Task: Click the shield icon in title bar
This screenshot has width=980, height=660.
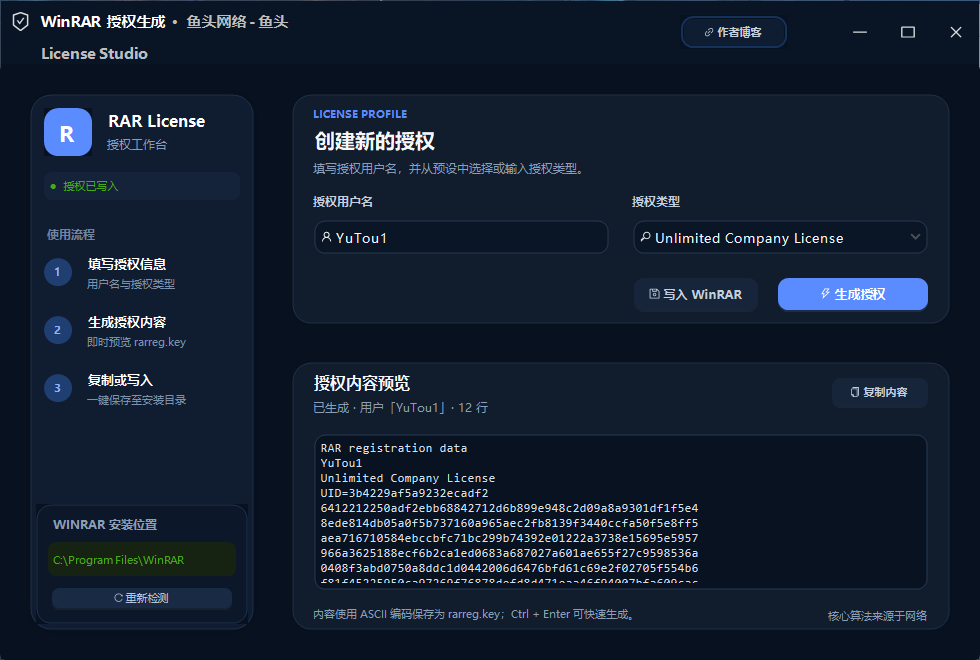Action: (x=21, y=22)
